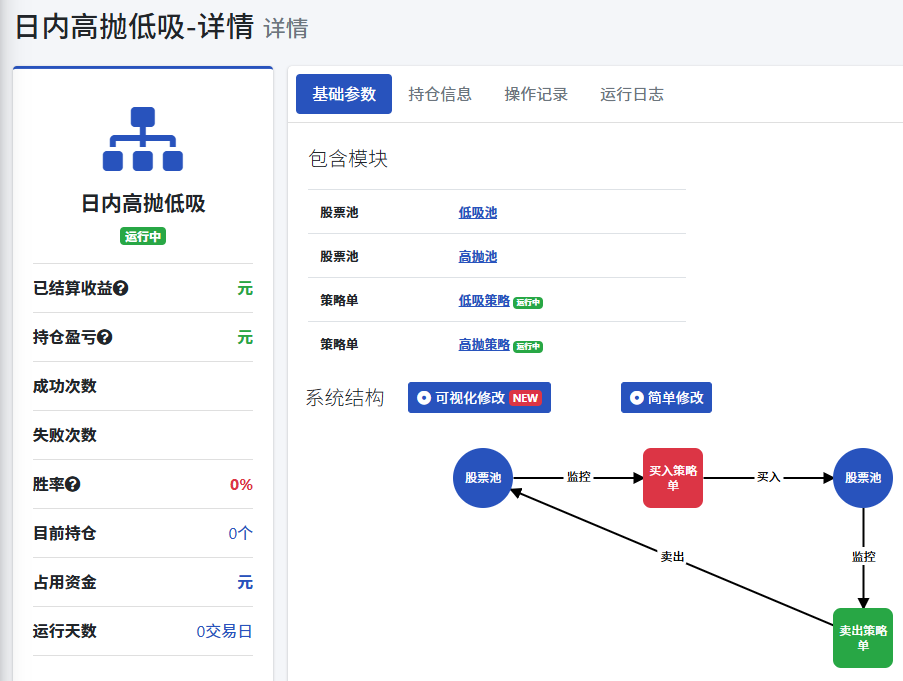Click the right 股票池 node after 买入 arrow
This screenshot has height=681, width=903.
tap(863, 478)
